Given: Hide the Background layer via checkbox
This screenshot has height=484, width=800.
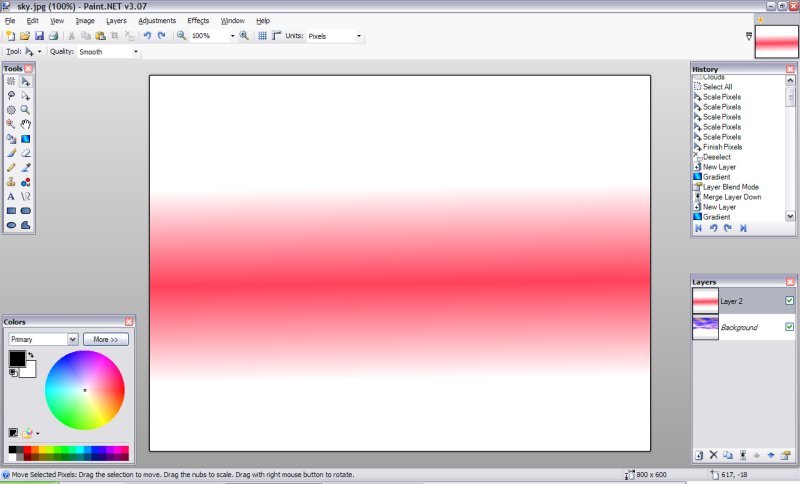Looking at the screenshot, I should click(x=789, y=327).
